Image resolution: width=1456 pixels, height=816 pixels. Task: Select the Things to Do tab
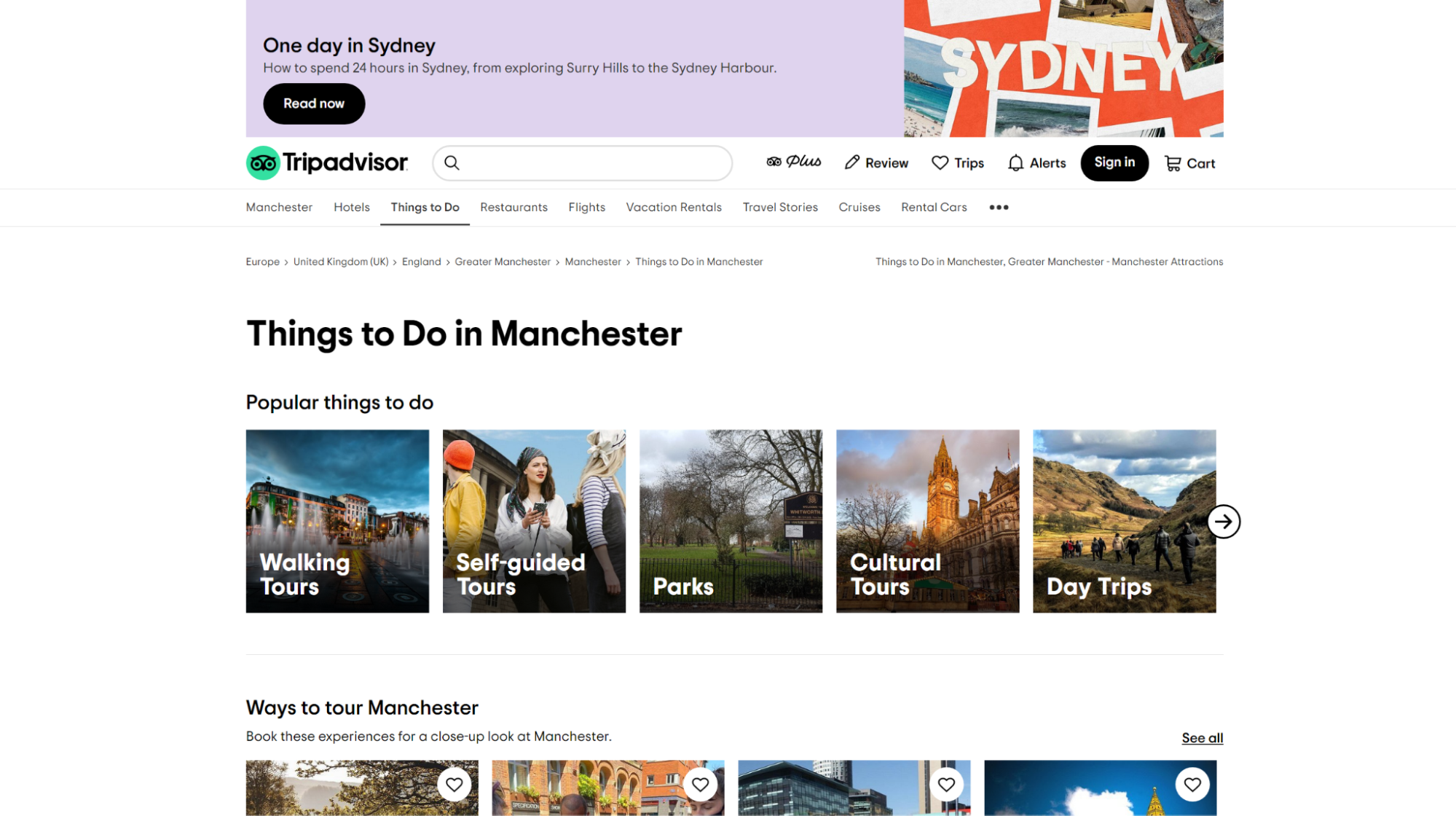[425, 207]
